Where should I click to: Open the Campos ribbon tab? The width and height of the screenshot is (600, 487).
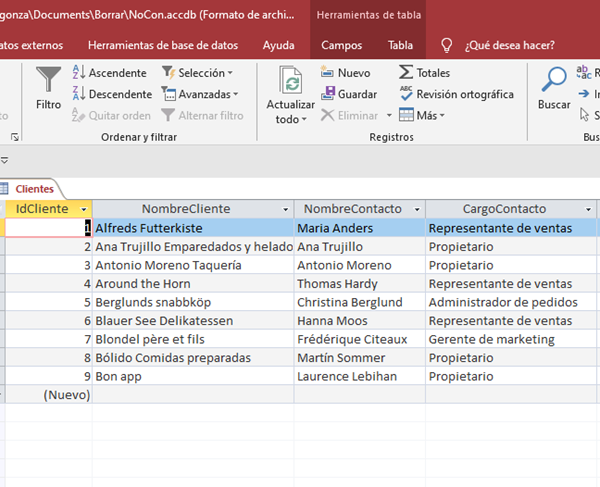coord(342,45)
